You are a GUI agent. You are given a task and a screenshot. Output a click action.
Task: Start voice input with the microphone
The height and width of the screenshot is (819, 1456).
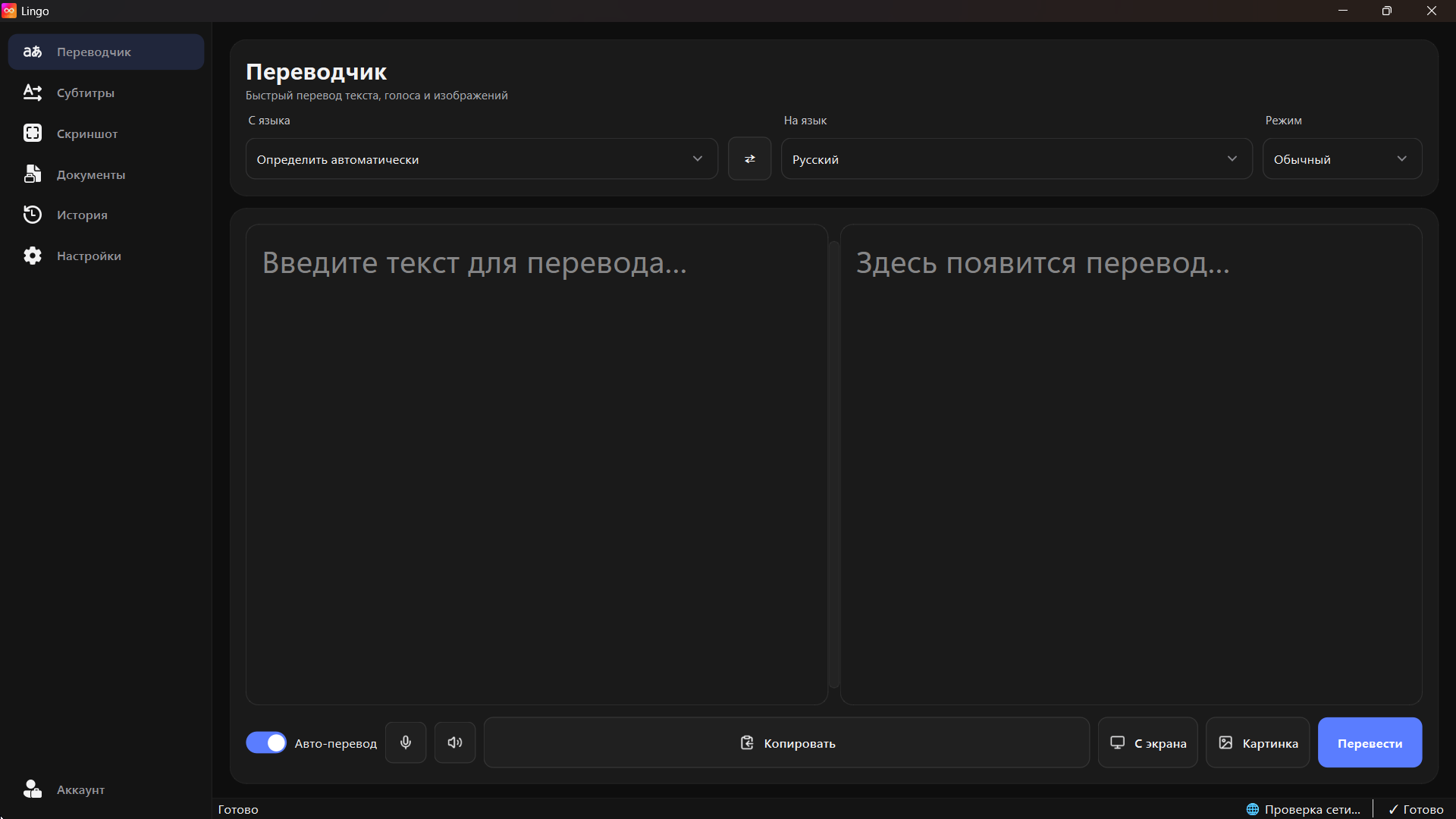click(x=406, y=742)
